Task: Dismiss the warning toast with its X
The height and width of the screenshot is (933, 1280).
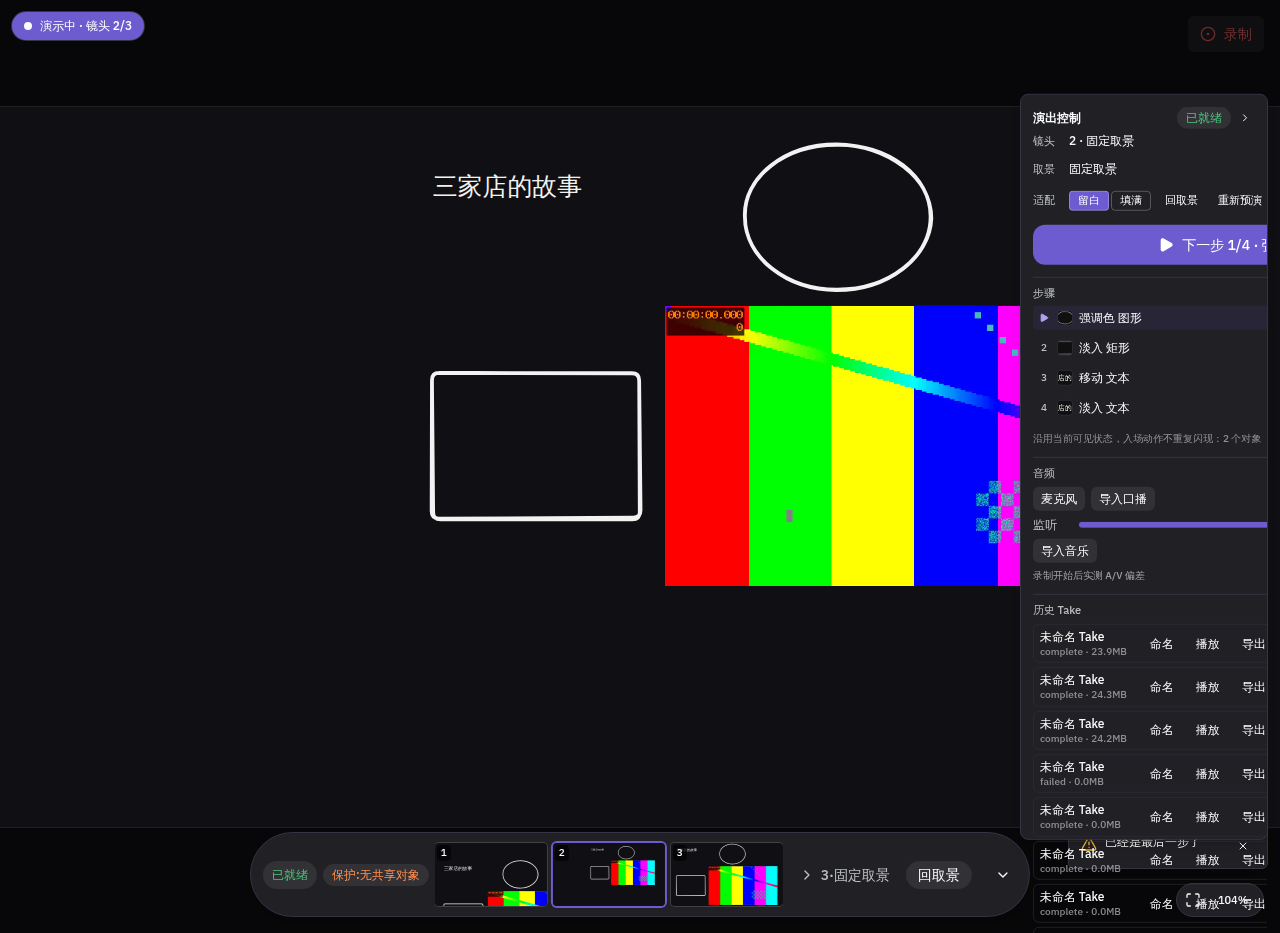Action: coord(1243,846)
